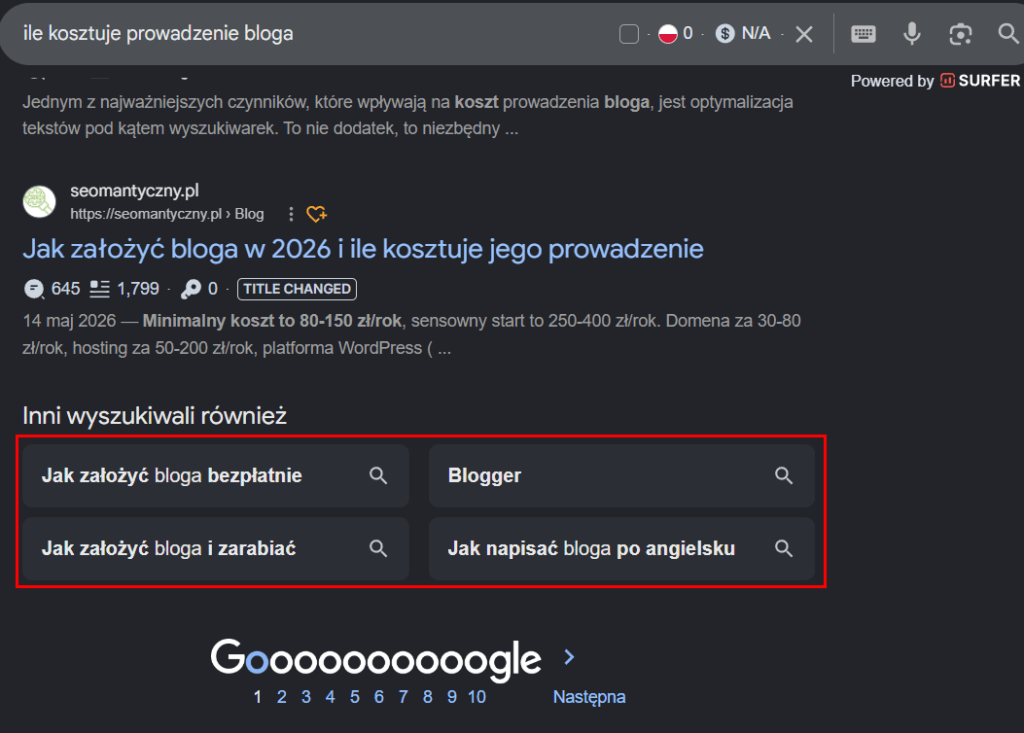Click the 'Następna' next page link

(589, 698)
